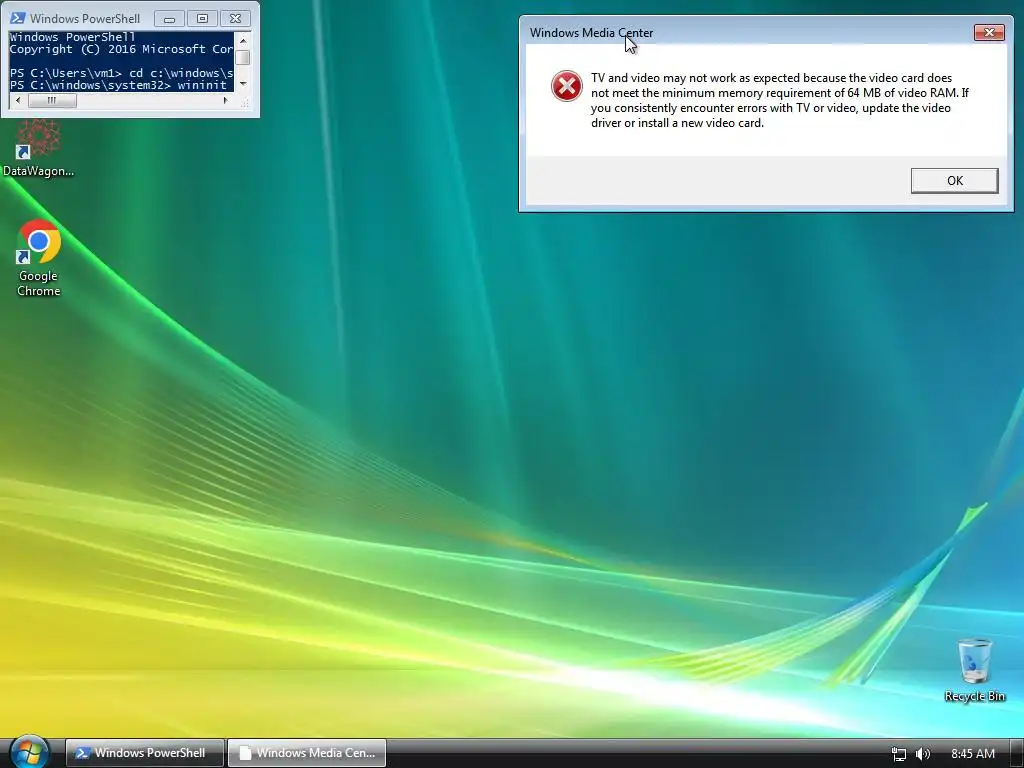Switch to Windows PowerShell taskbar button
This screenshot has height=768, width=1024.
click(144, 753)
